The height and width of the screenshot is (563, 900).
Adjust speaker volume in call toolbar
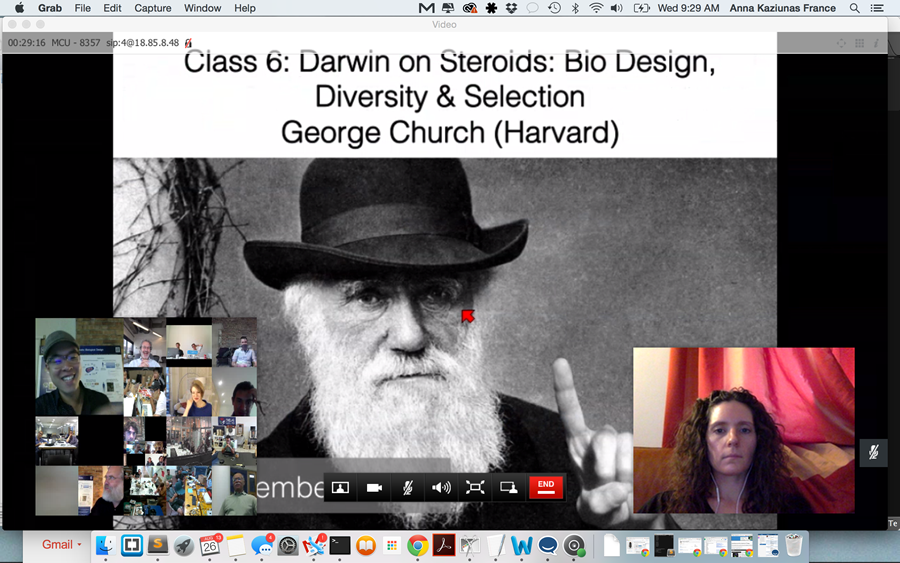coord(441,488)
